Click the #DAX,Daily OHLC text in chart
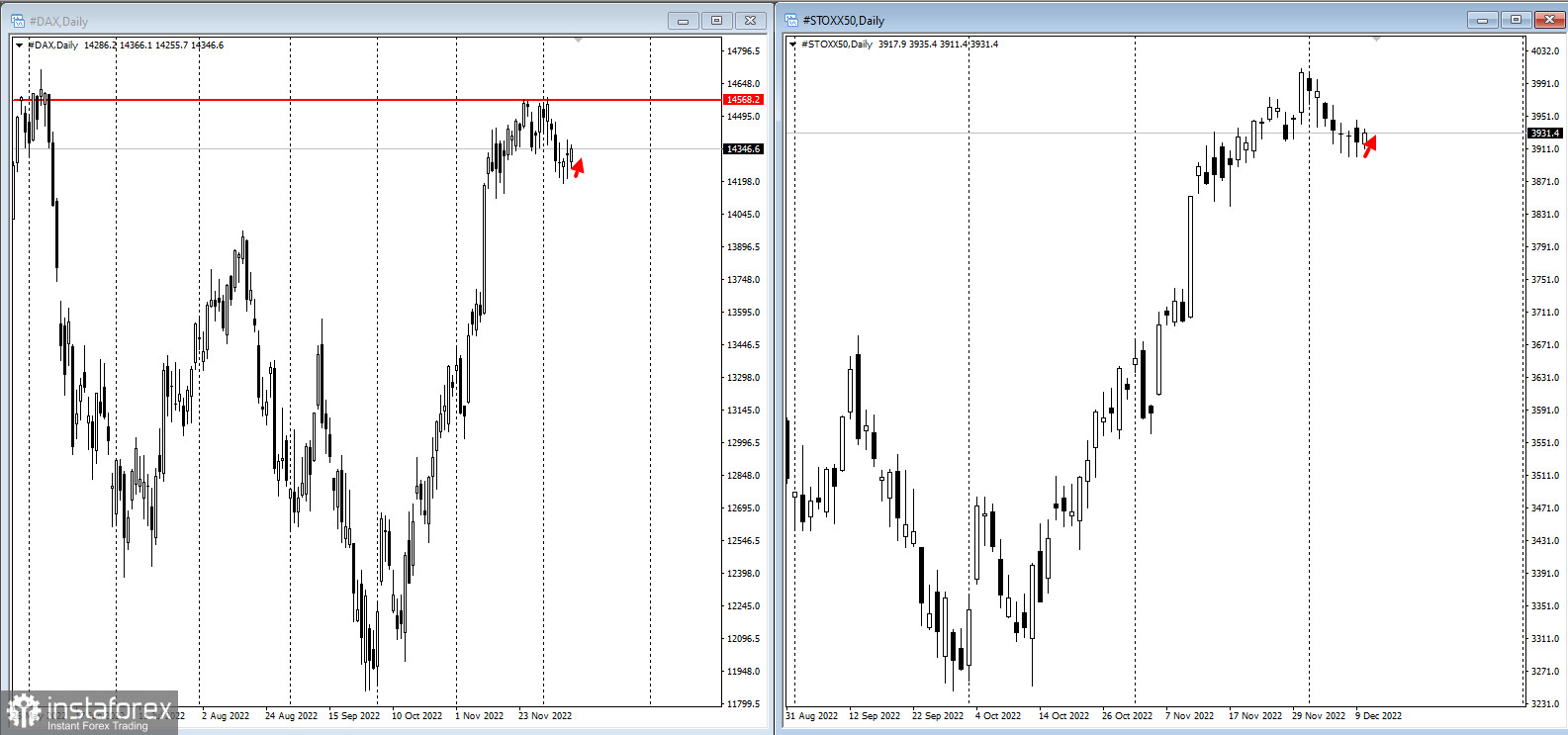The height and width of the screenshot is (735, 1568). (126, 46)
